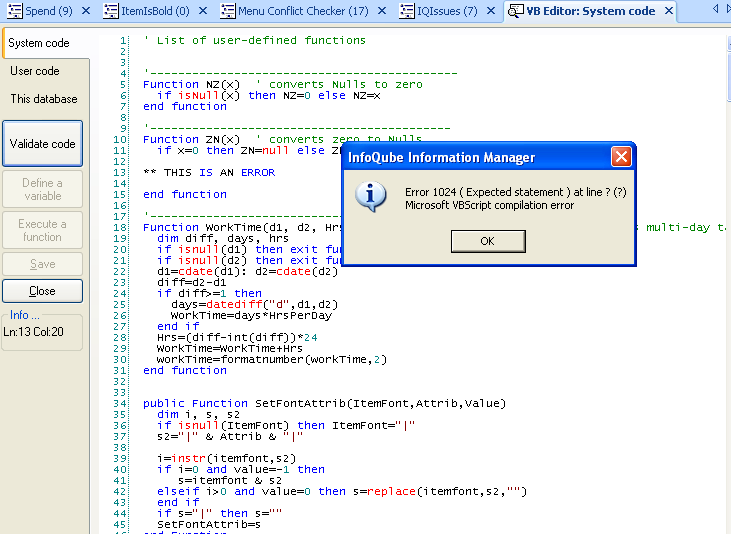The image size is (731, 534).
Task: Click 'Error 1024 ( Expected statement )' message
Action: 516,192
